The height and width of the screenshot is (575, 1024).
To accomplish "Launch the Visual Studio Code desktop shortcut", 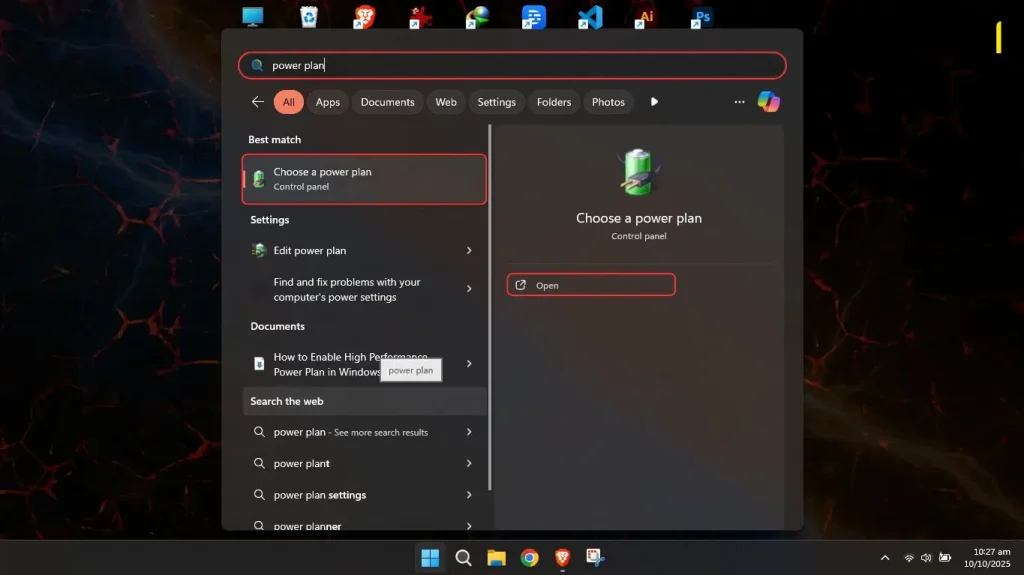I will point(590,17).
